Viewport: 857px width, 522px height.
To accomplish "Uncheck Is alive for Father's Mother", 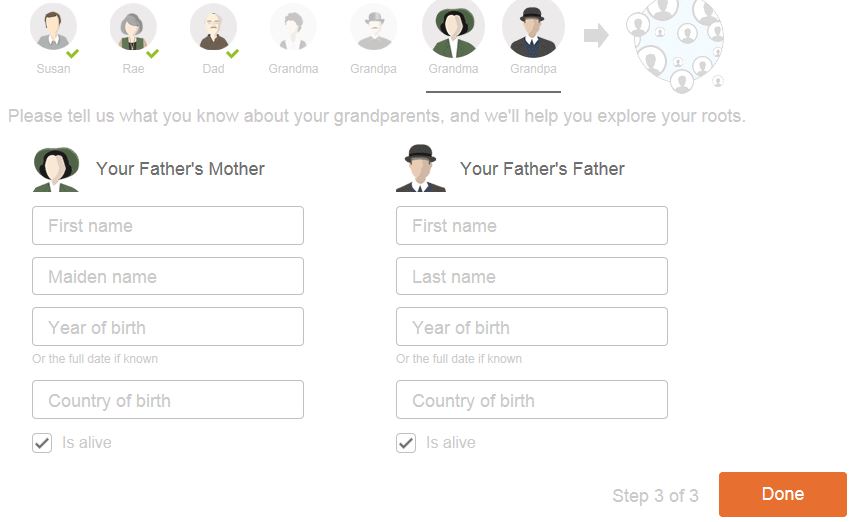I will click(x=42, y=443).
